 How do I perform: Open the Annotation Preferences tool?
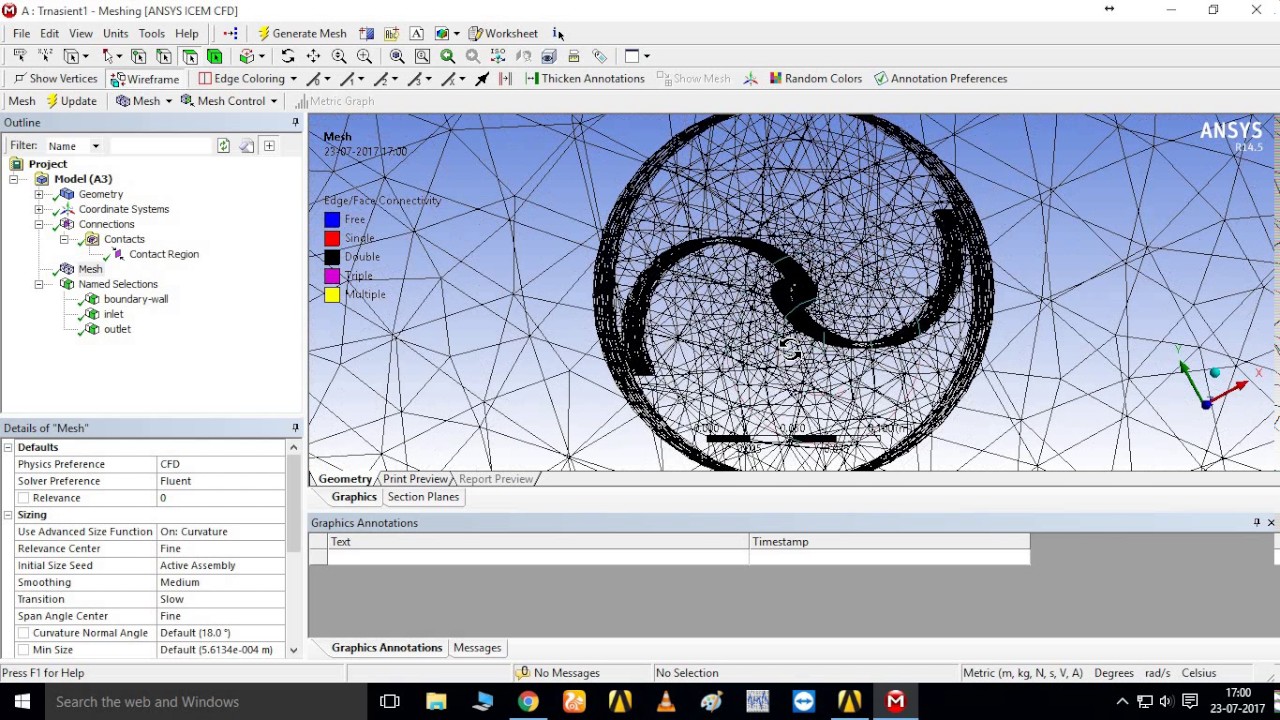pos(940,78)
